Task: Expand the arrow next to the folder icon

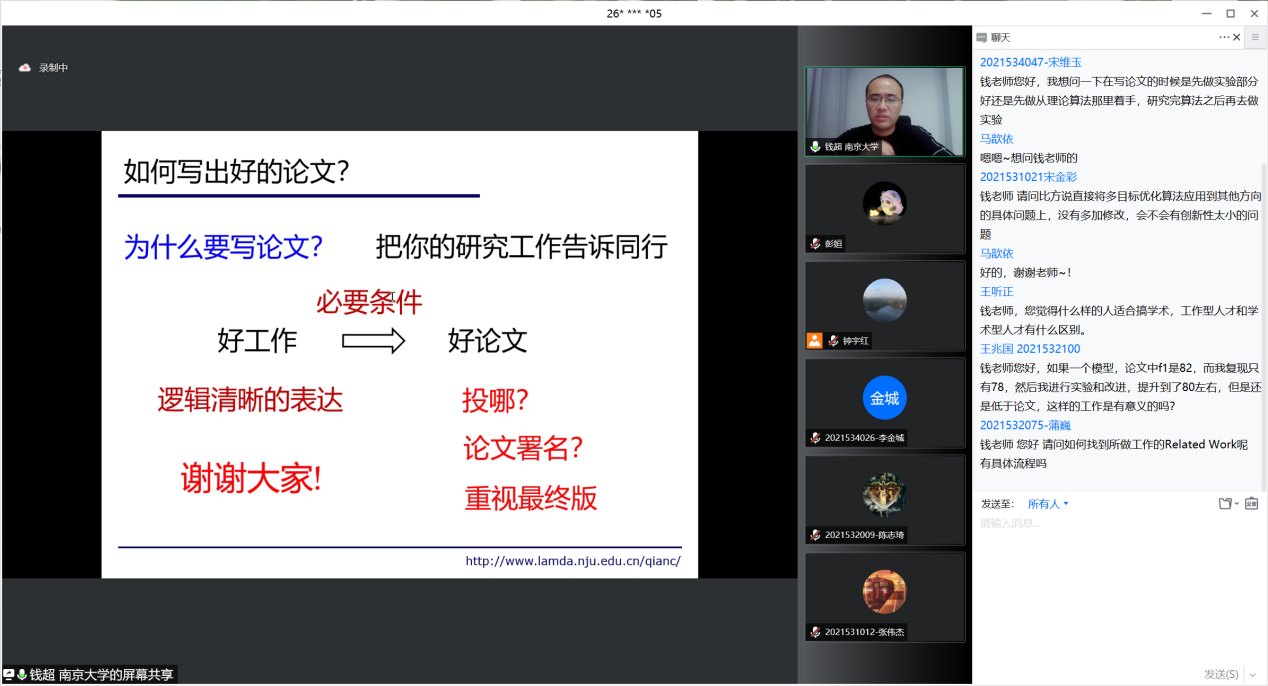Action: 1237,504
